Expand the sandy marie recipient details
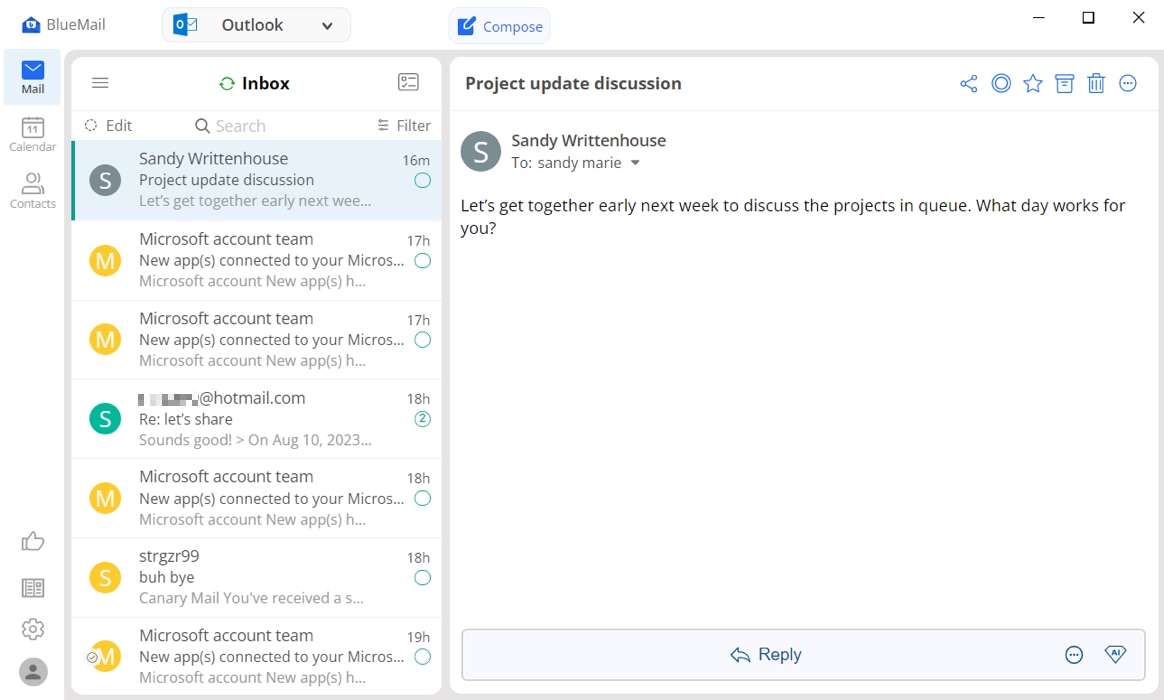Screen dimensions: 1164x700 634,162
